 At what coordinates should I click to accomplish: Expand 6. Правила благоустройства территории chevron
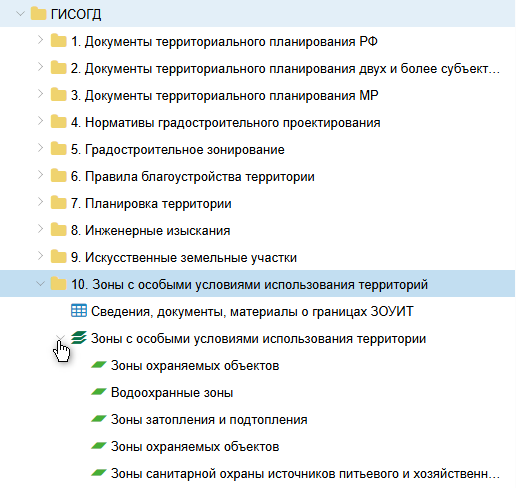40,175
